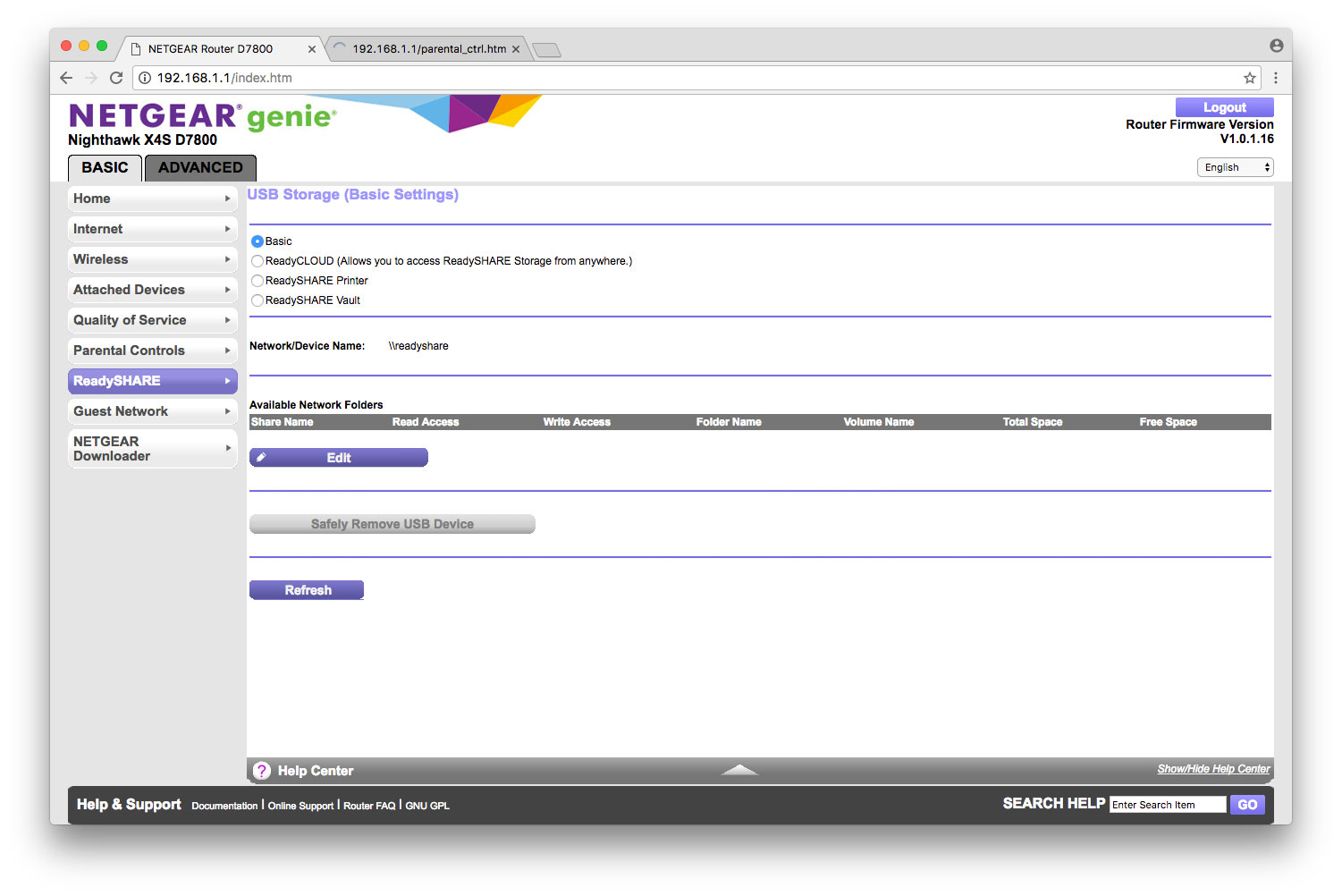Click the GO search button
Viewport: 1342px width, 896px height.
1247,805
